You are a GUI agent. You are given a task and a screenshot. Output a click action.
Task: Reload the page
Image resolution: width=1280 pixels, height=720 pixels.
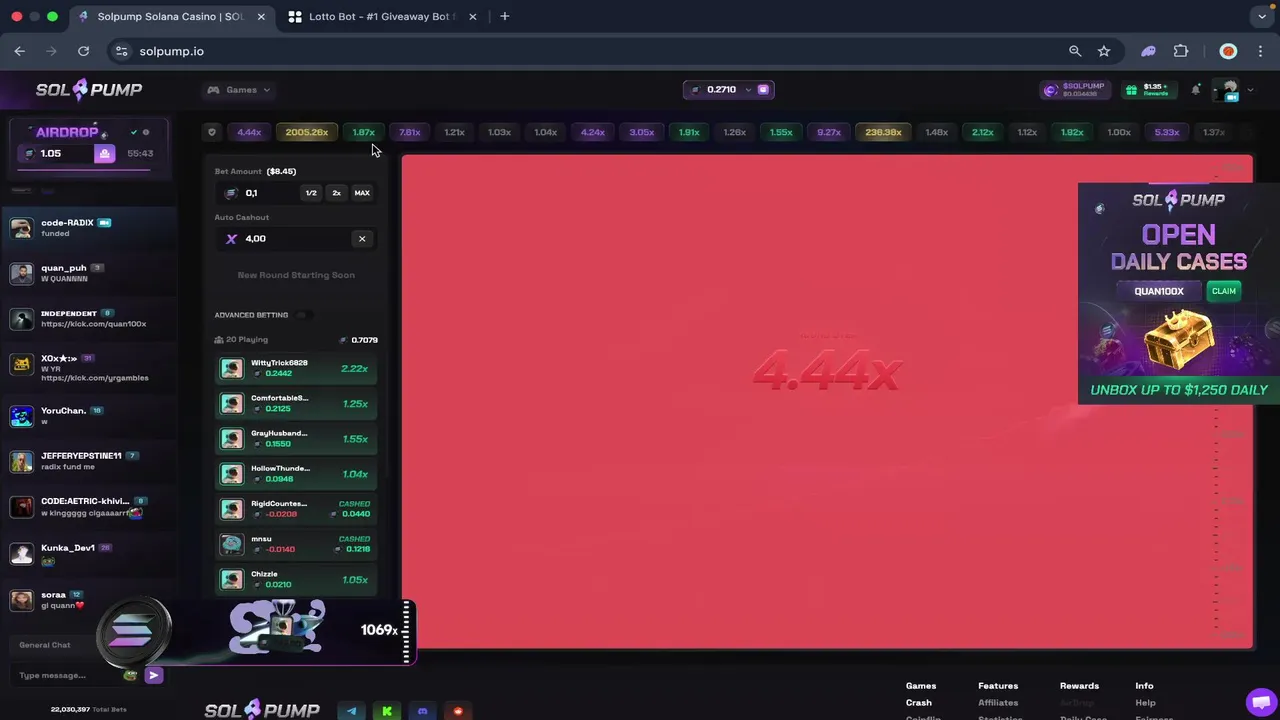click(83, 51)
